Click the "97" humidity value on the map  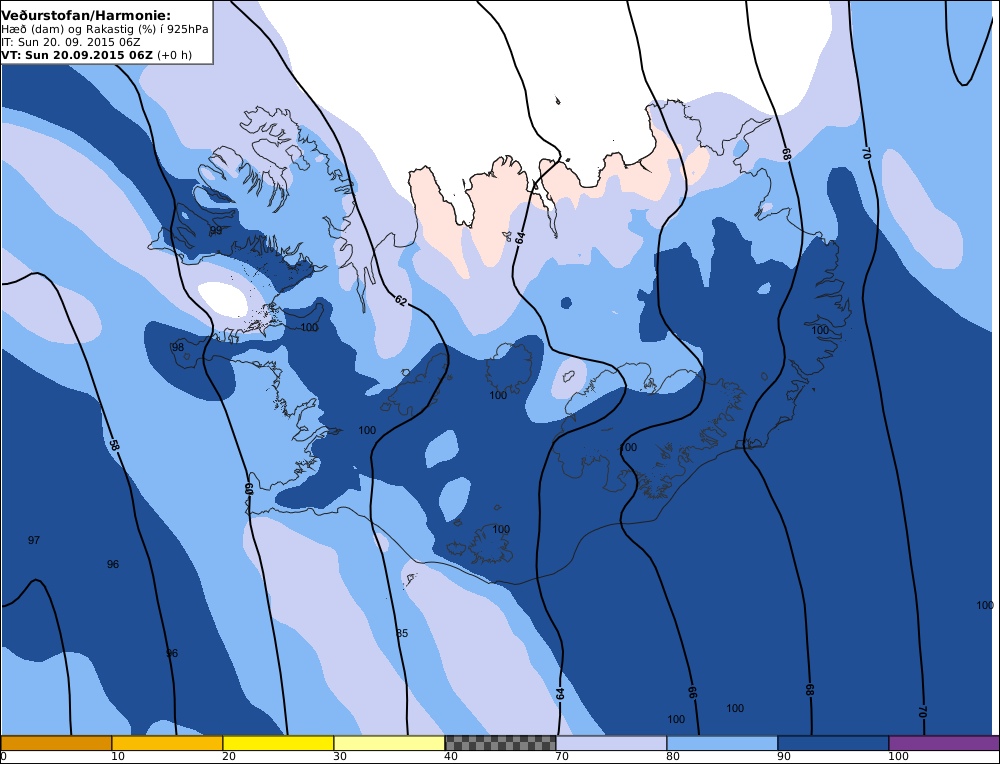[x=34, y=540]
